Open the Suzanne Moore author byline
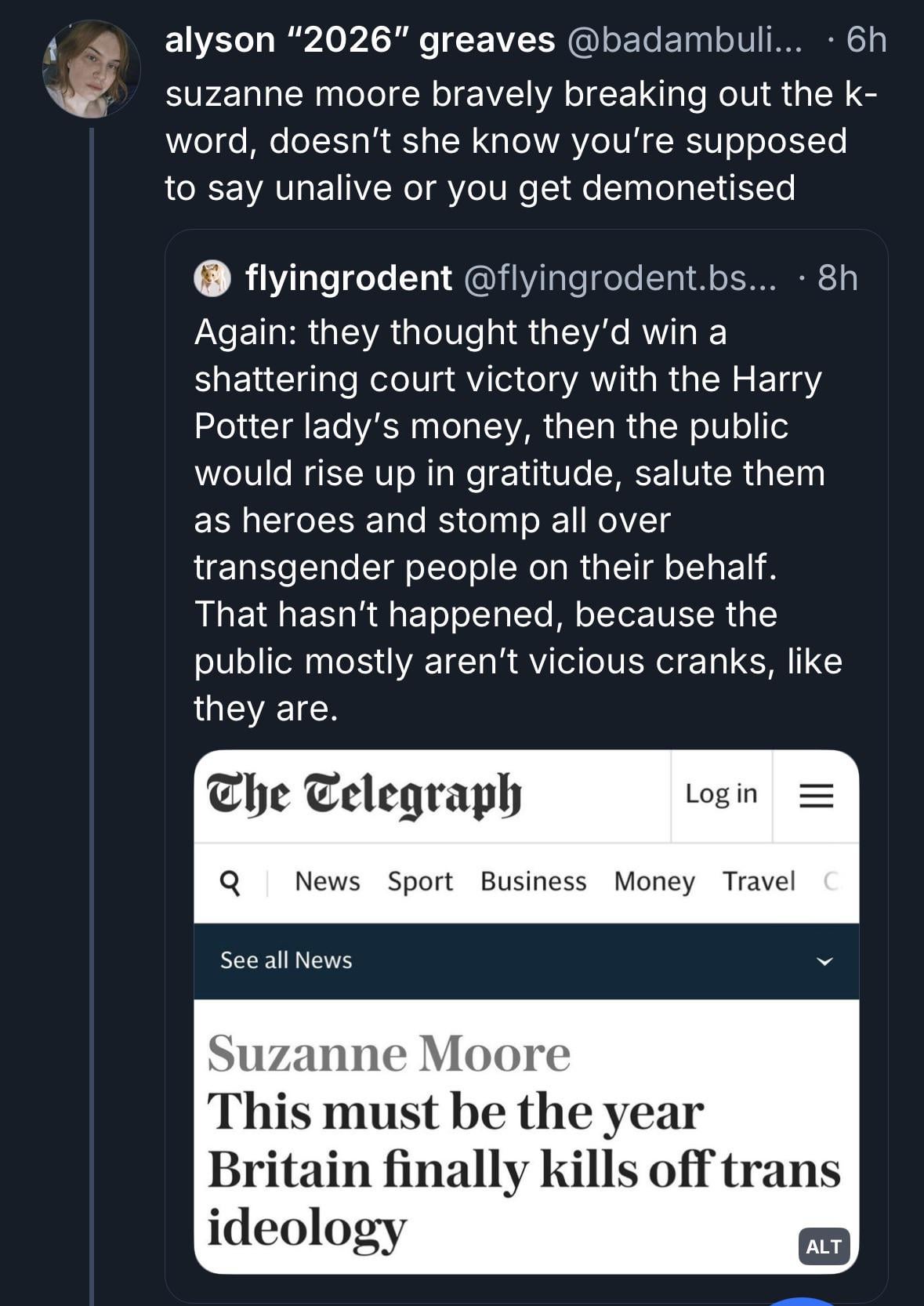Viewport: 924px width, 1306px height. click(389, 1053)
